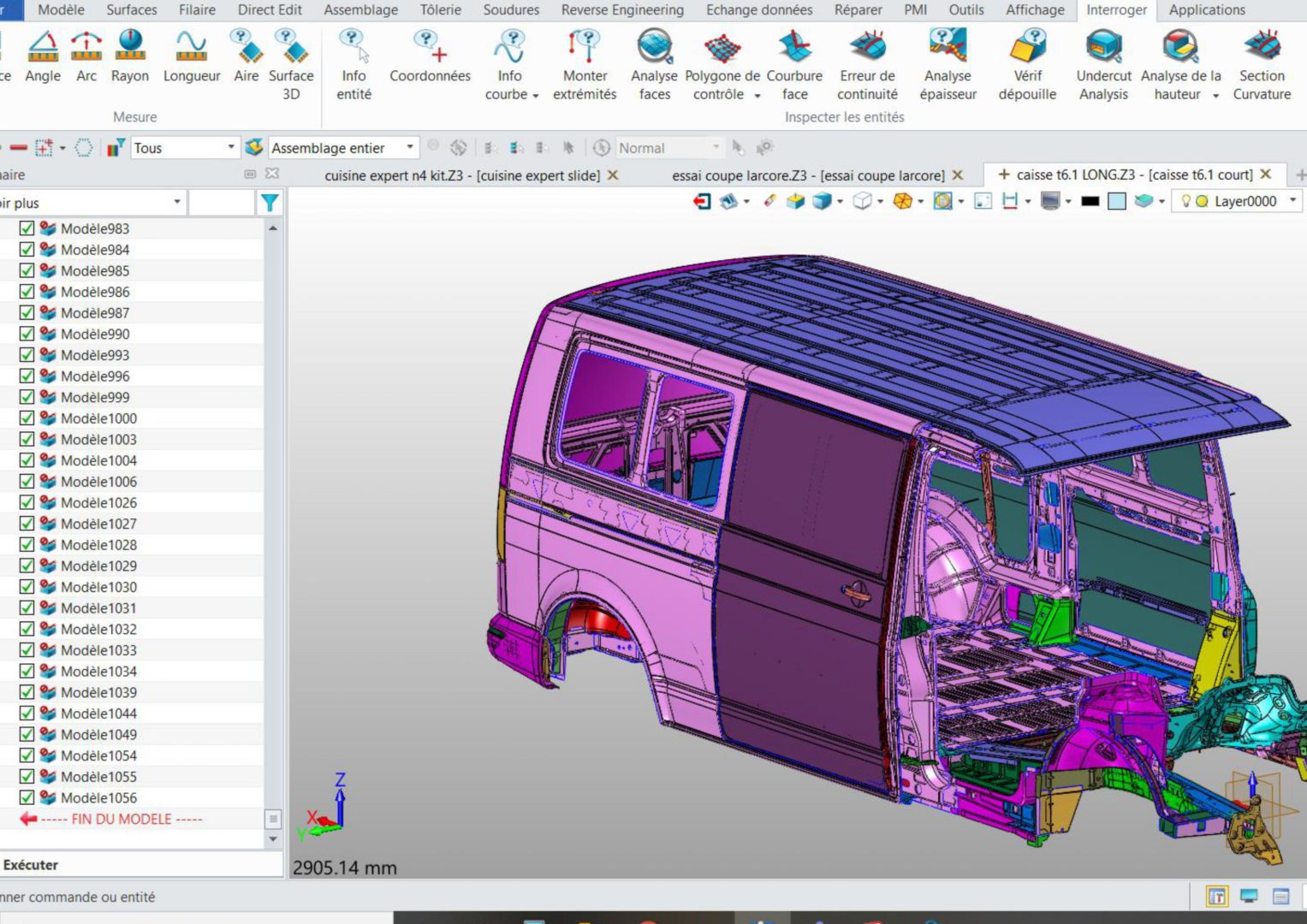
Task: Run the Vérif dépouille check
Action: [x=1027, y=65]
